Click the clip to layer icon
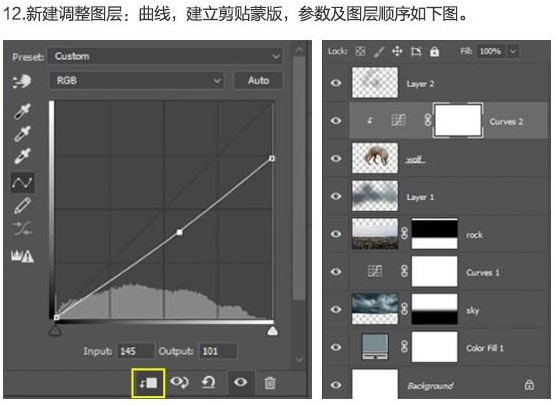 (x=148, y=383)
